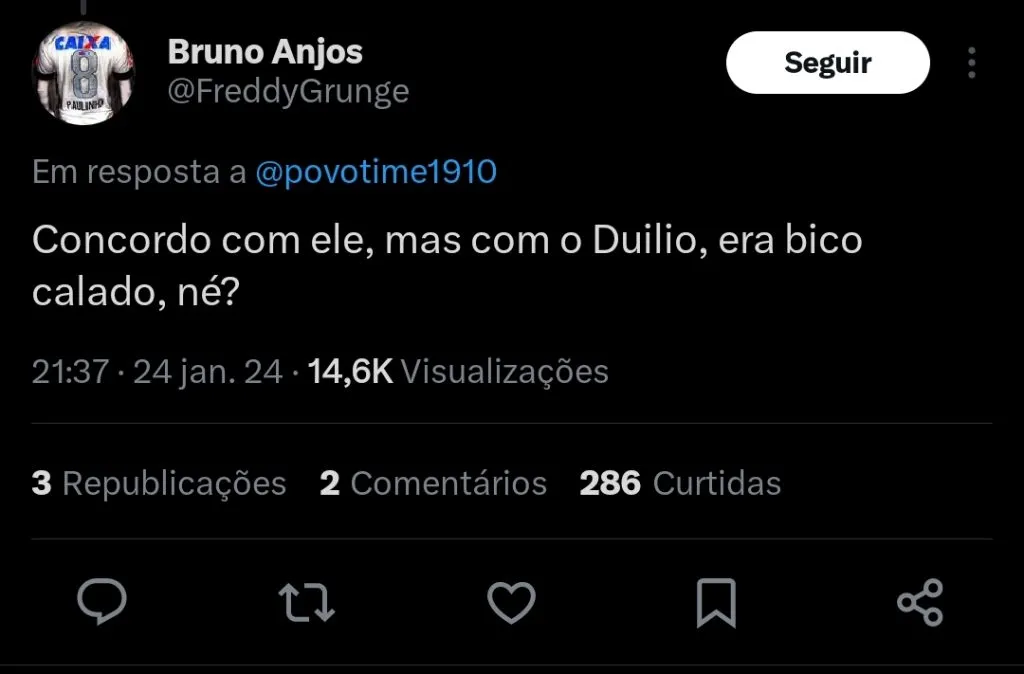Screen dimensions: 1024x674
Task: View the 3 Republicações list
Action: [159, 484]
